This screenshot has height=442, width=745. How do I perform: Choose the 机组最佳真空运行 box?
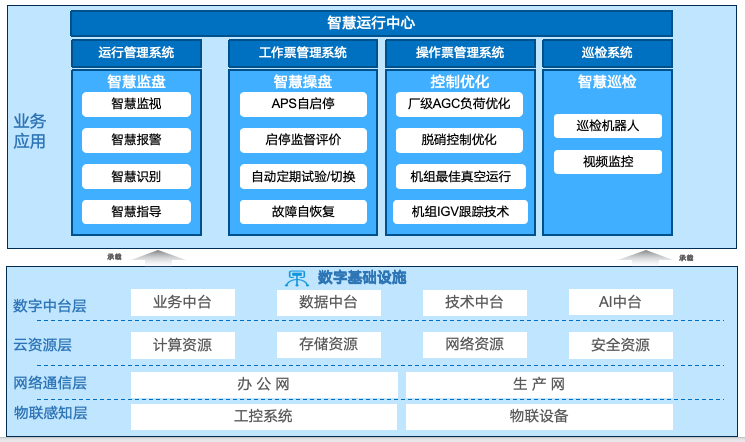pyautogui.click(x=461, y=176)
